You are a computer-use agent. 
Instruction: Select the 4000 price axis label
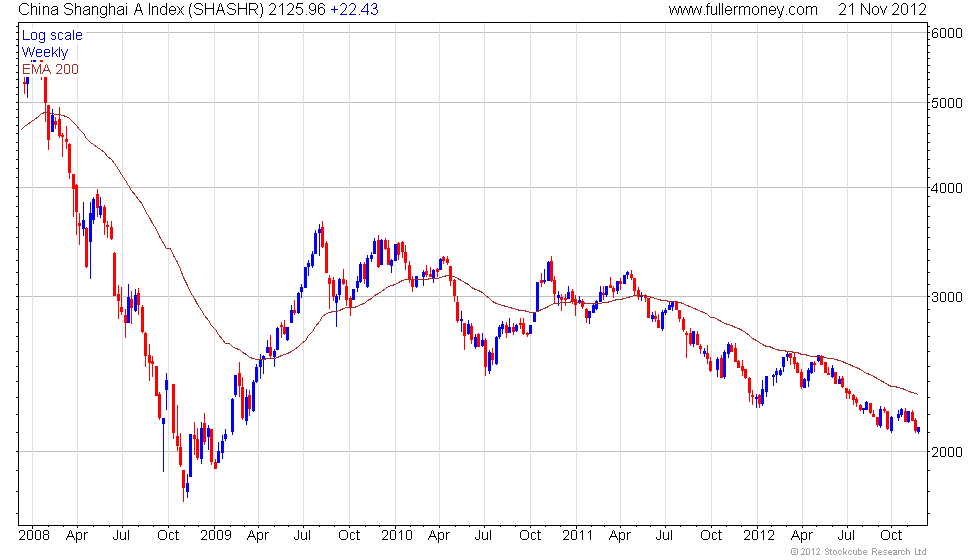pos(947,188)
